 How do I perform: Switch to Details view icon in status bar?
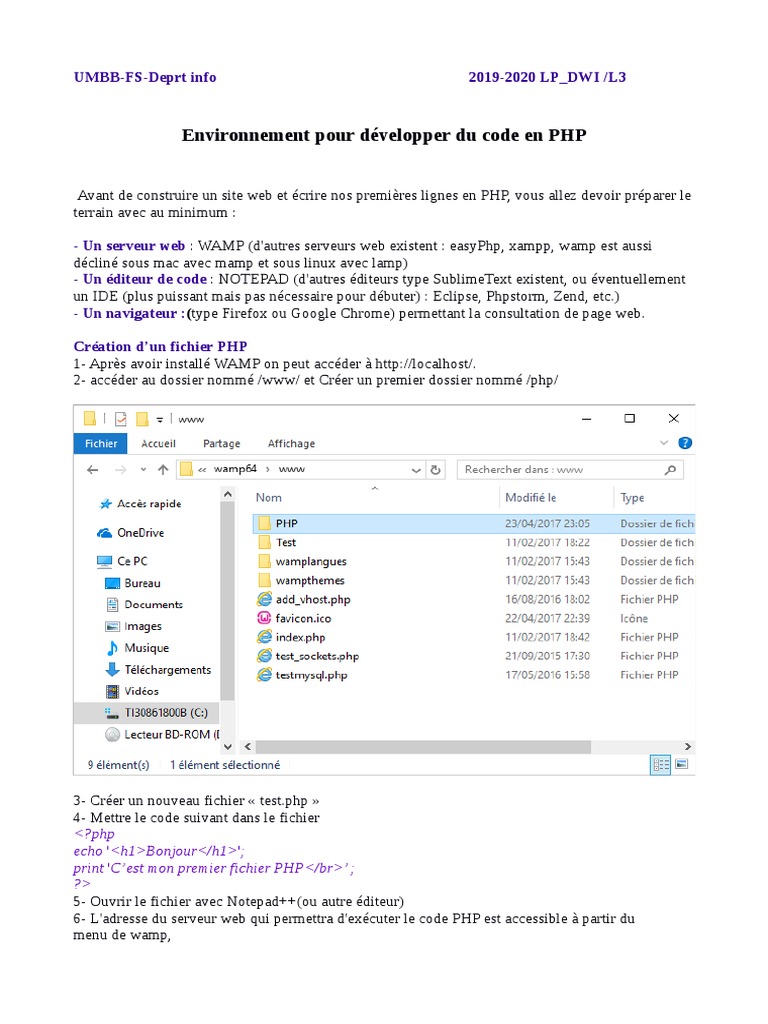[x=661, y=764]
